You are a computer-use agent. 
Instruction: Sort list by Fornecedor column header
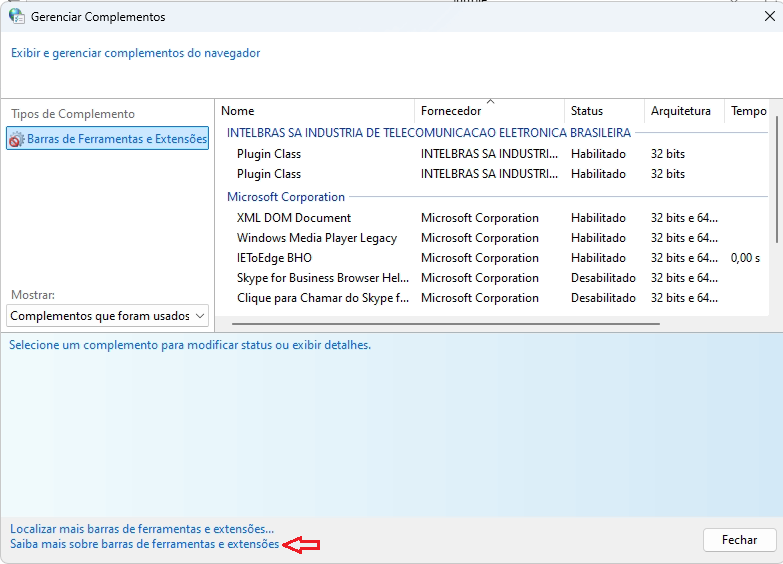tap(451, 111)
